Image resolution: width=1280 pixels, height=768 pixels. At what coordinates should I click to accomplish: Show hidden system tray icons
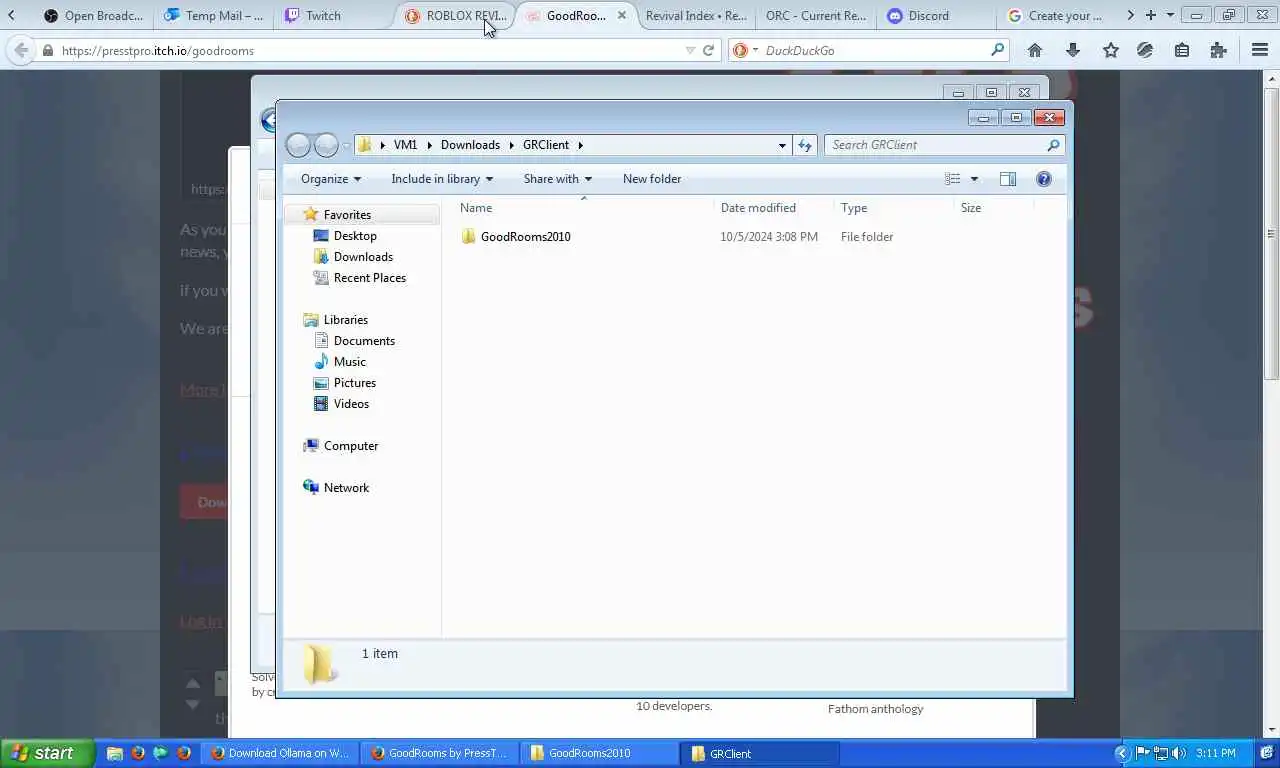[1122, 753]
